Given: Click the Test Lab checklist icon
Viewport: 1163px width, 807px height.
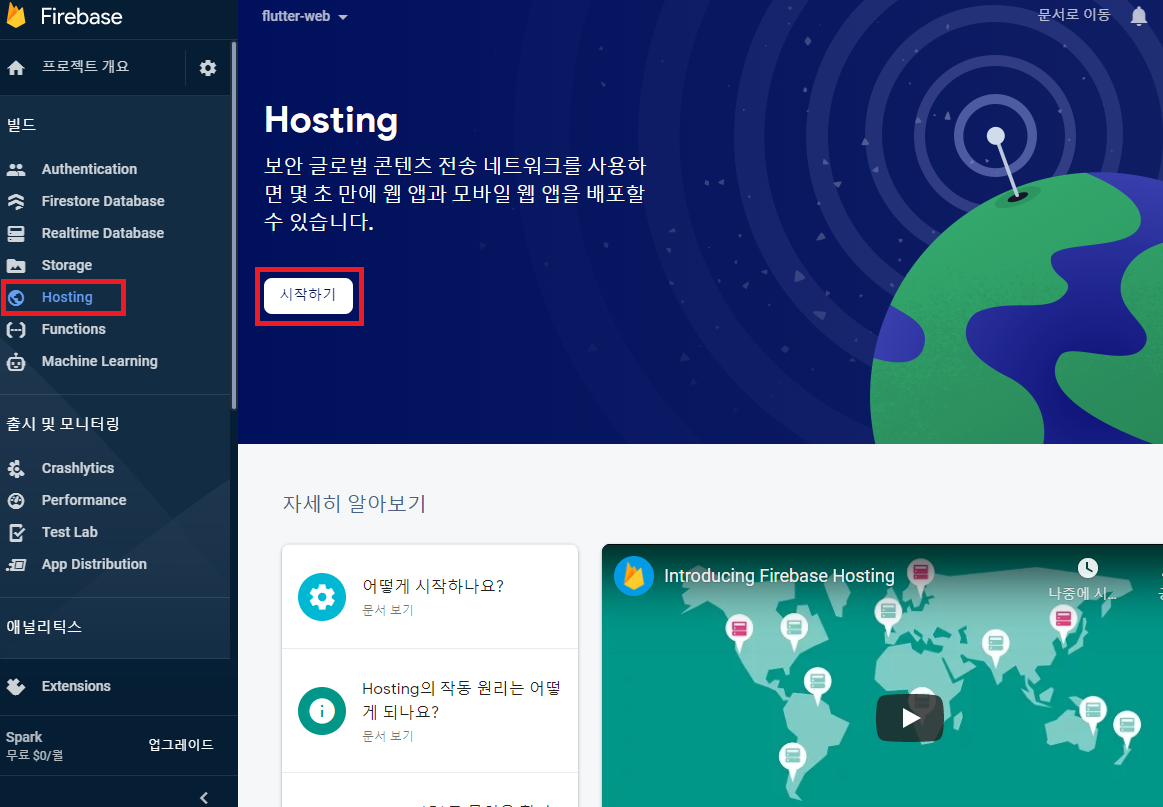Looking at the screenshot, I should [16, 533].
